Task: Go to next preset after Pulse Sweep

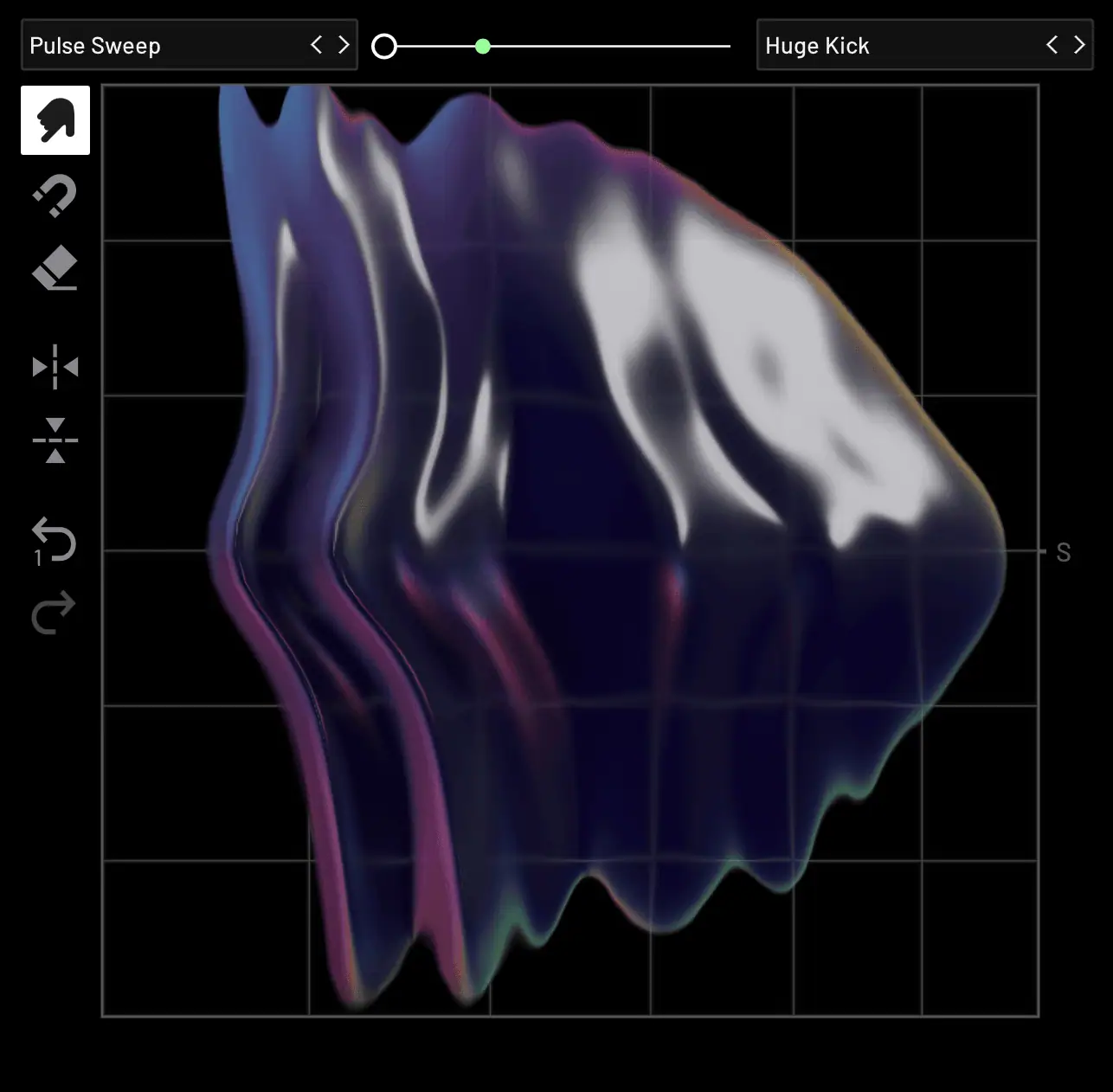Action: pos(344,45)
